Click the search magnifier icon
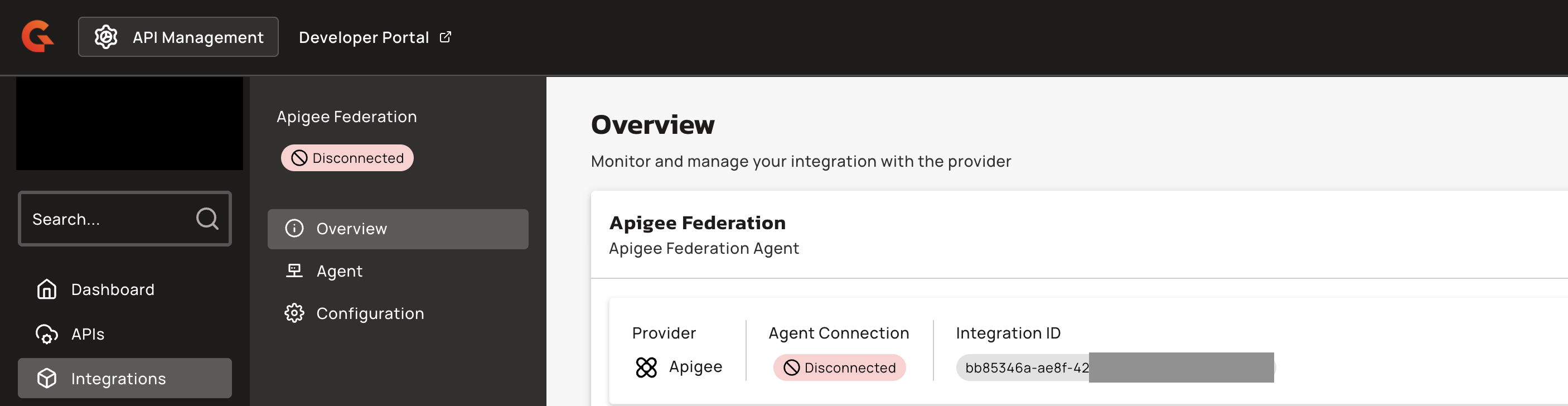 (207, 219)
